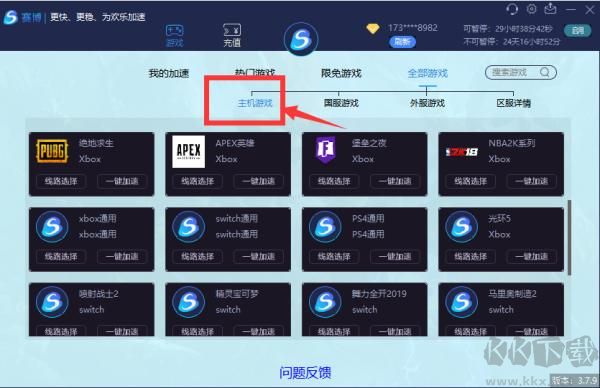Click the PS4通用 card icon
Screen dimensions: 600x388
(325, 227)
